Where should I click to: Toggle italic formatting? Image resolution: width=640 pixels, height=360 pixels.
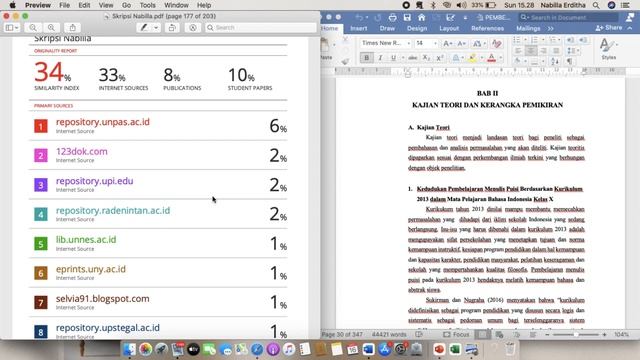coord(380,58)
